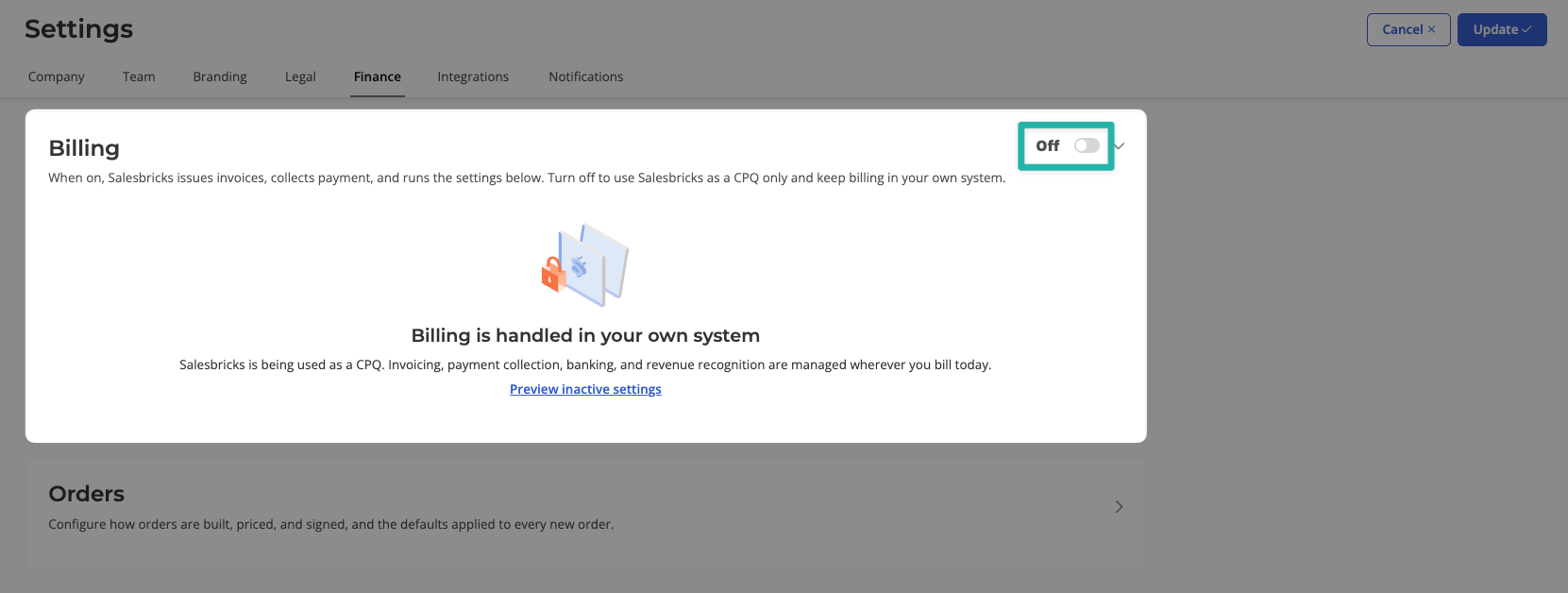Open the Integrations tab
The height and width of the screenshot is (593, 1568).
tap(473, 76)
